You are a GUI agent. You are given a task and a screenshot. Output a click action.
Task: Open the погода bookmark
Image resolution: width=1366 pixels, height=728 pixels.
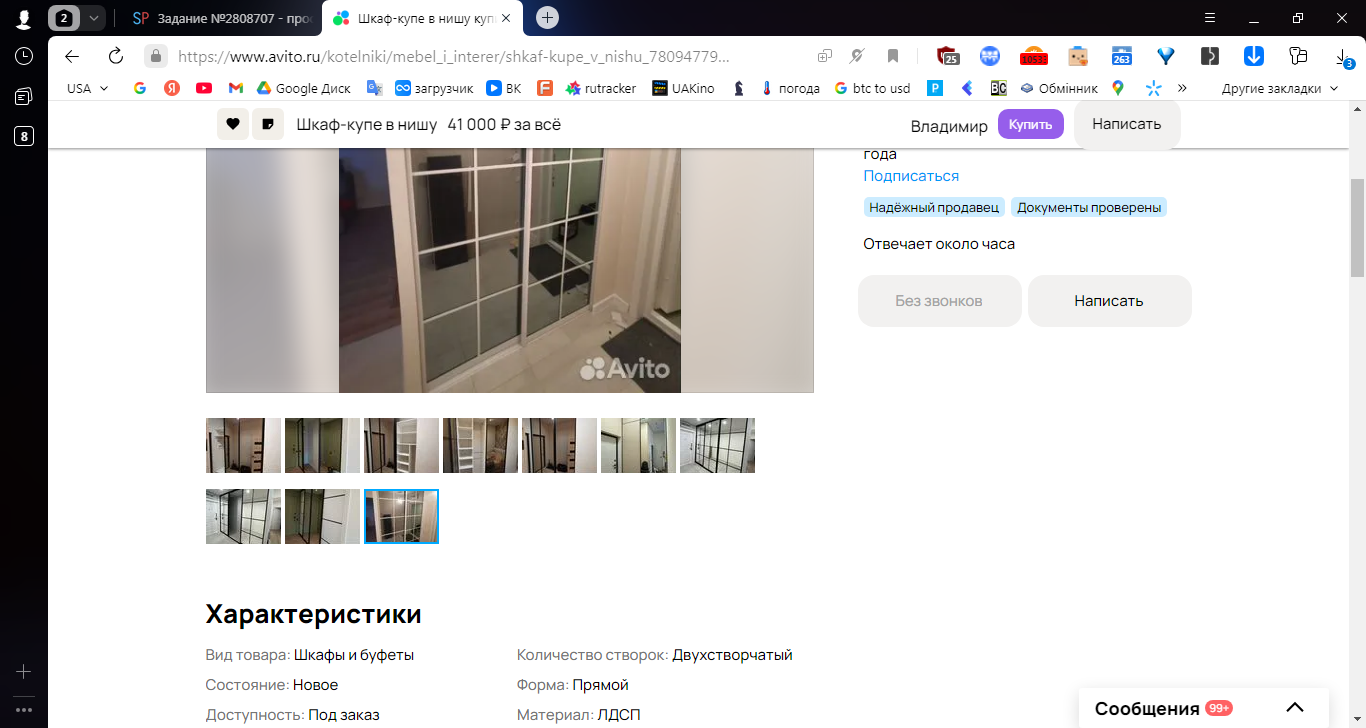[790, 88]
